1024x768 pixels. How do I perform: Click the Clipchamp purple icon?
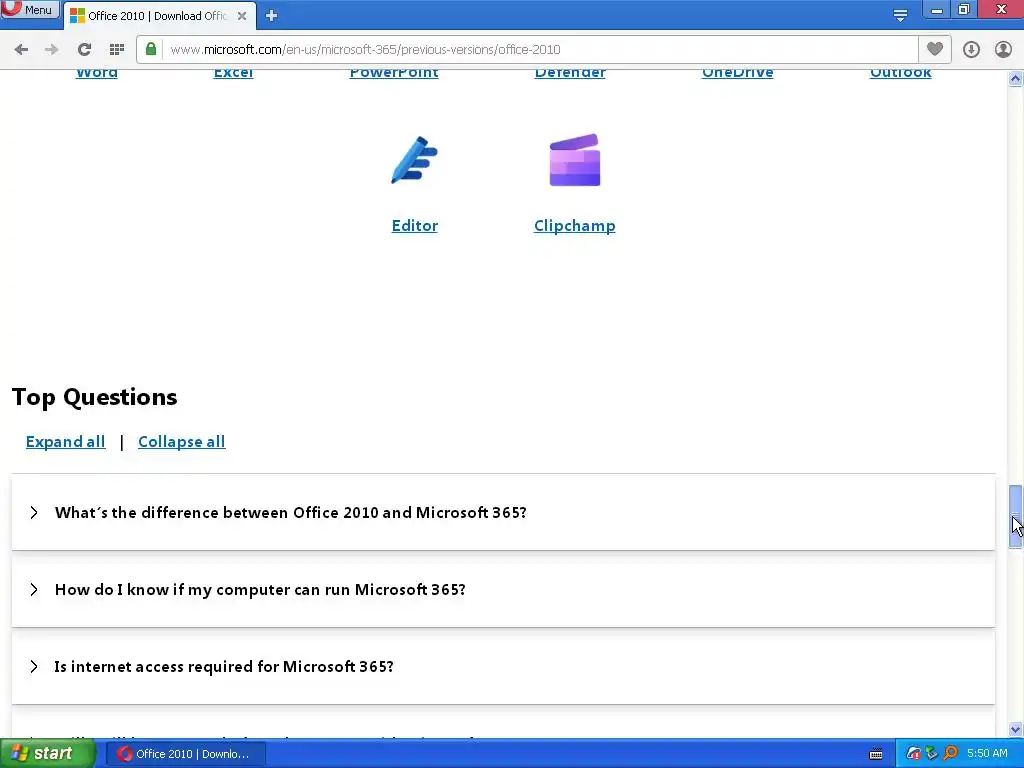coord(575,161)
